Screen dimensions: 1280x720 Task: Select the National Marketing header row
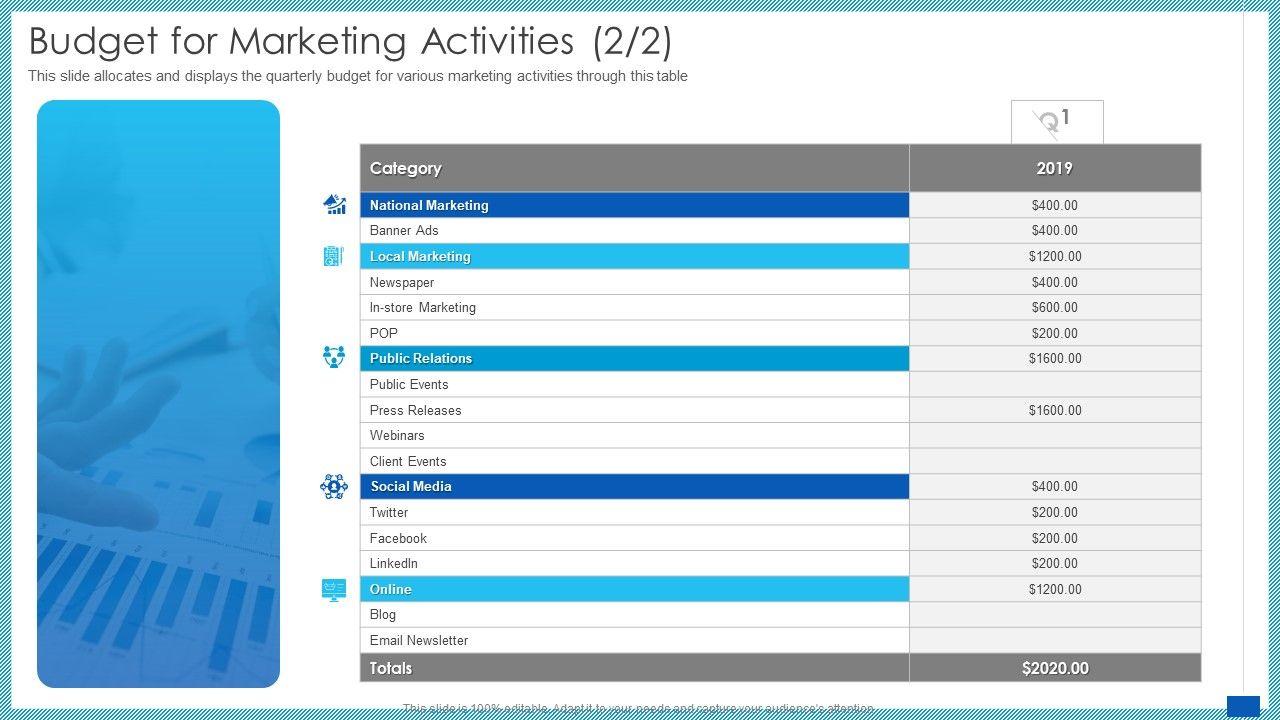(634, 205)
